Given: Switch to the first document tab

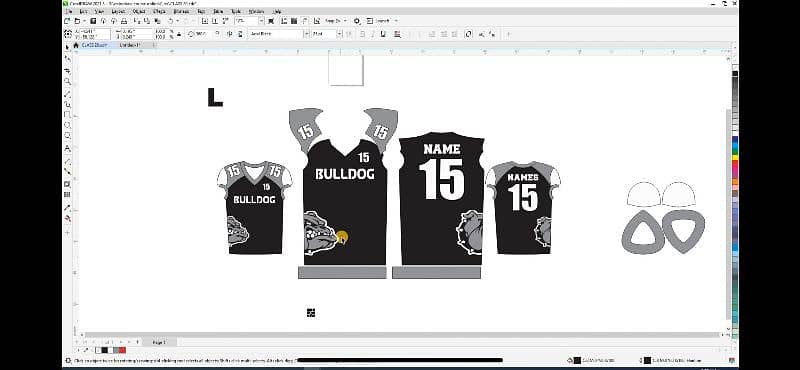Looking at the screenshot, I should point(95,45).
